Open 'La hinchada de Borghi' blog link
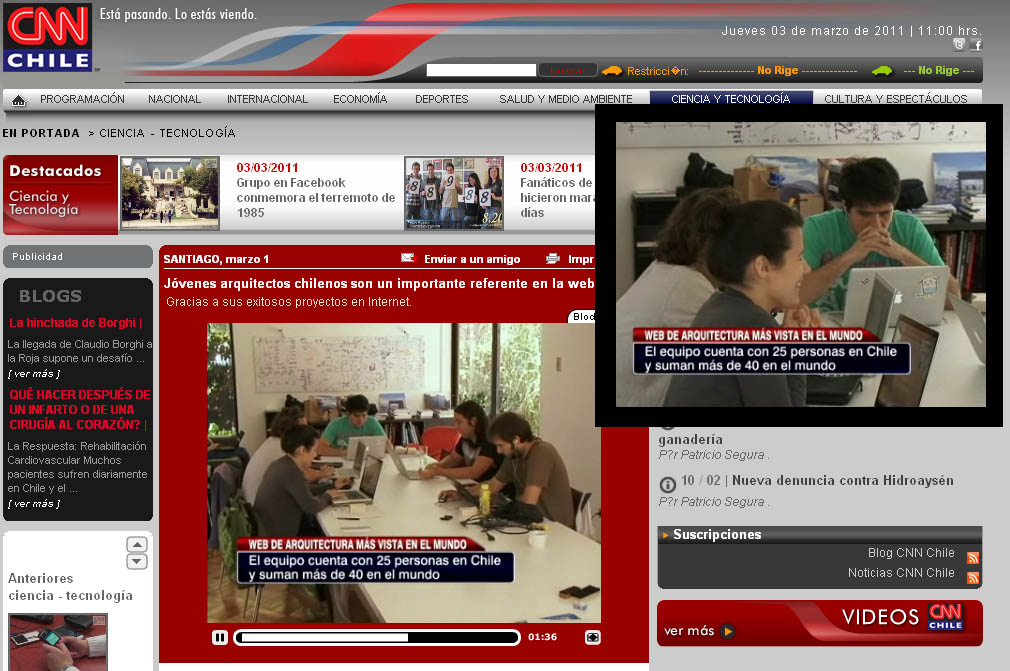The height and width of the screenshot is (671, 1010). pos(75,323)
